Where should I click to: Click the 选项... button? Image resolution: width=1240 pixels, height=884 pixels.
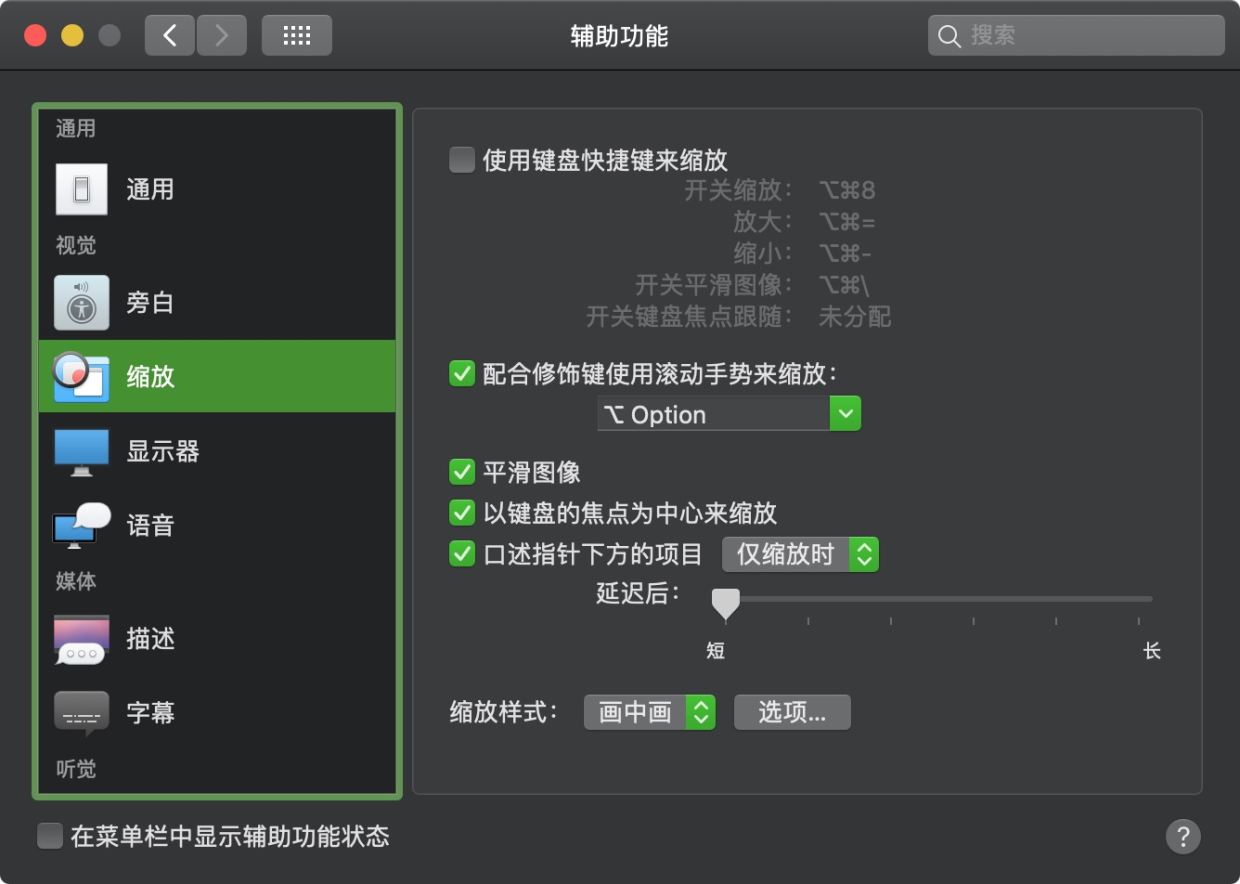pos(792,712)
